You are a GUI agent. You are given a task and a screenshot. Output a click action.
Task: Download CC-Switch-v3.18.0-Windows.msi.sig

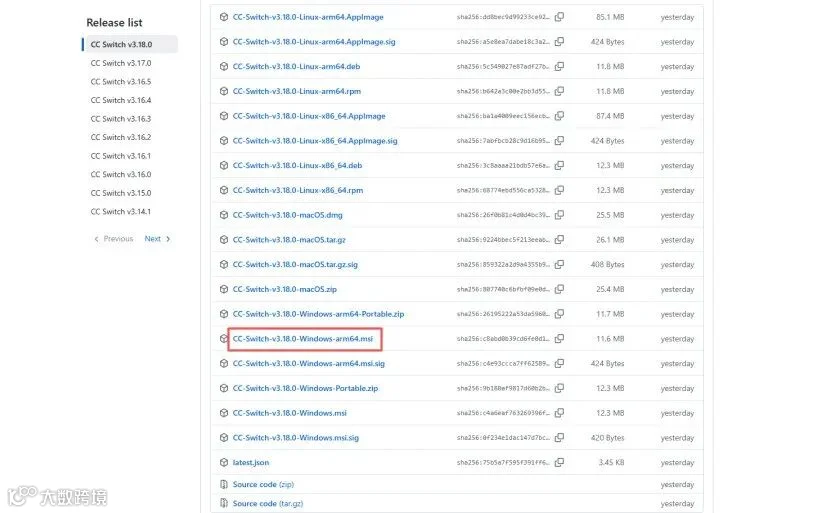[296, 438]
